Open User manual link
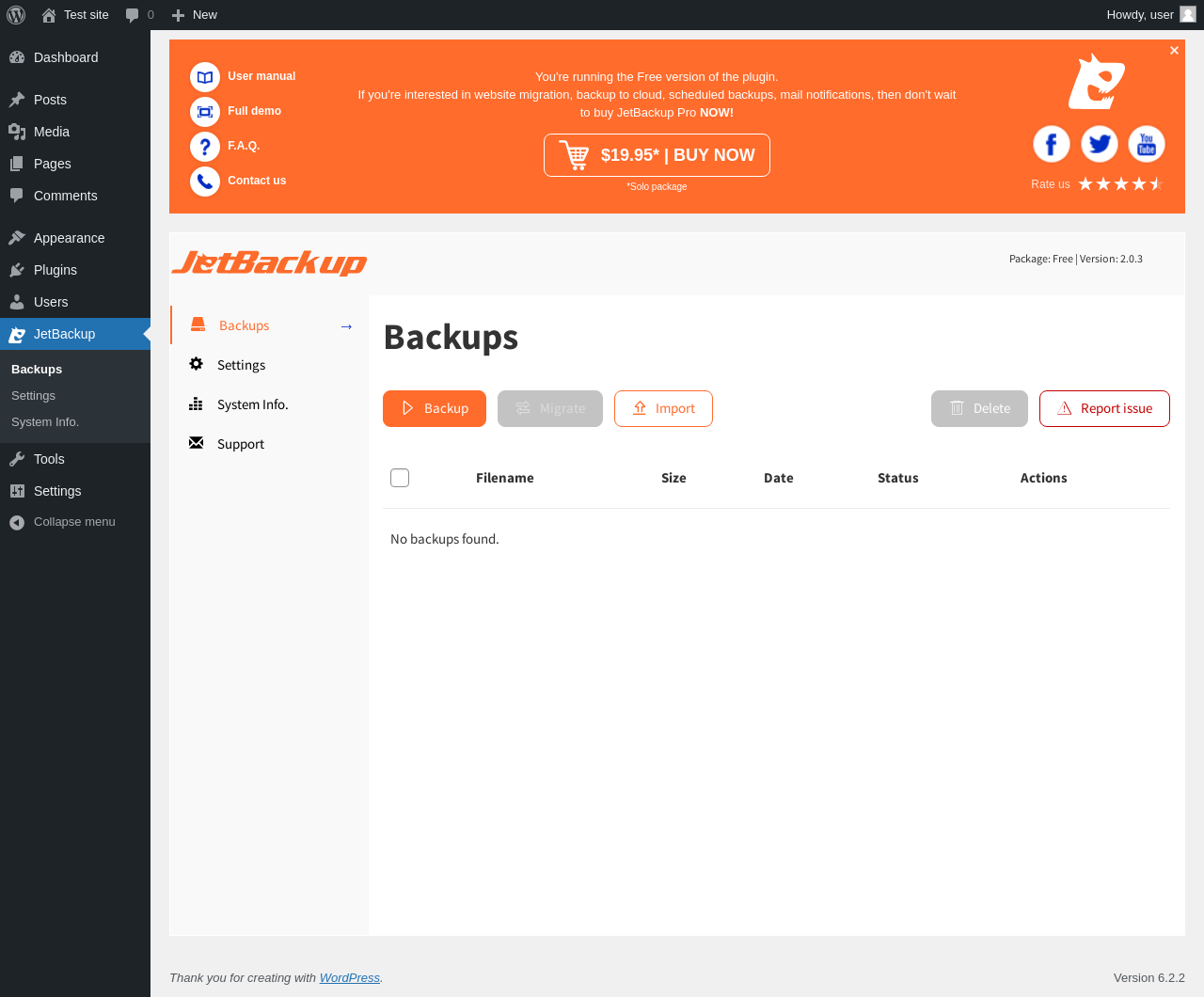1204x997 pixels. pos(261,76)
